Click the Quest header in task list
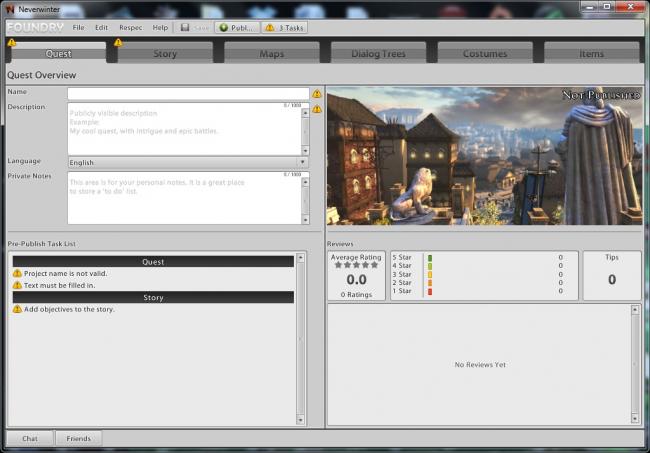Image resolution: width=650 pixels, height=453 pixels. (x=153, y=262)
